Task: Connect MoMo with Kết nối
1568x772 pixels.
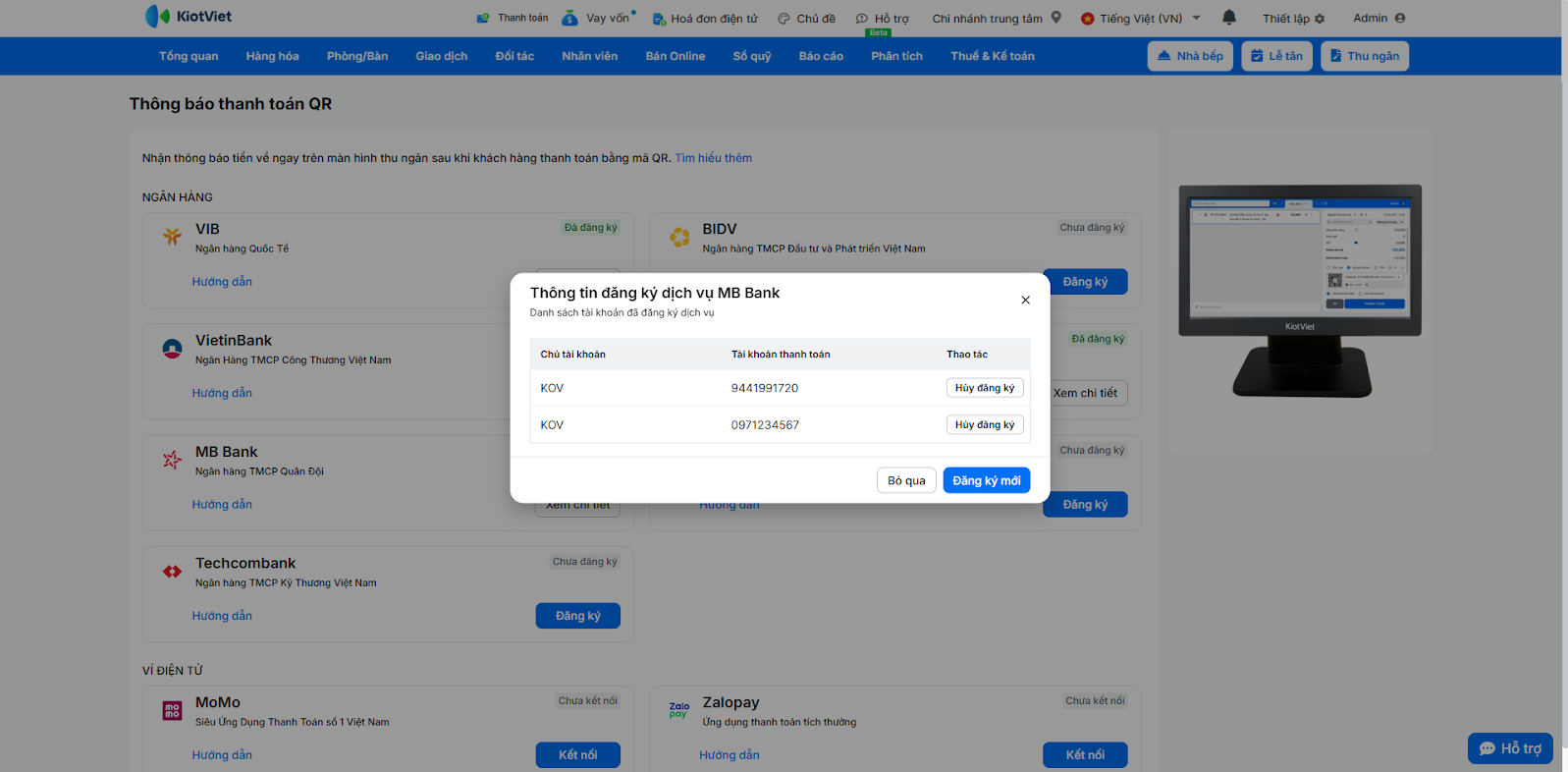Action: (x=578, y=755)
